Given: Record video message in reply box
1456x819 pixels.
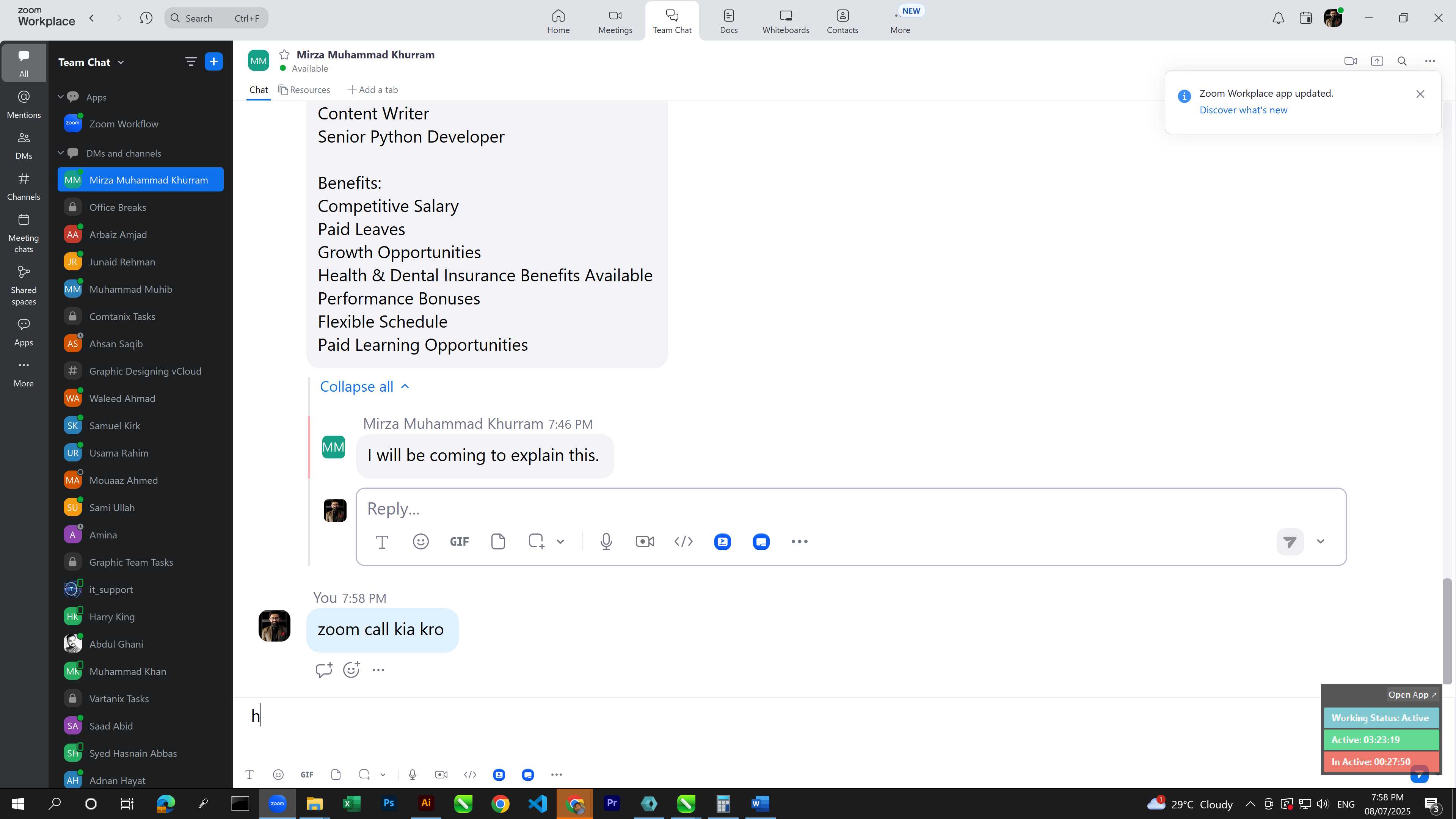Looking at the screenshot, I should pyautogui.click(x=644, y=541).
